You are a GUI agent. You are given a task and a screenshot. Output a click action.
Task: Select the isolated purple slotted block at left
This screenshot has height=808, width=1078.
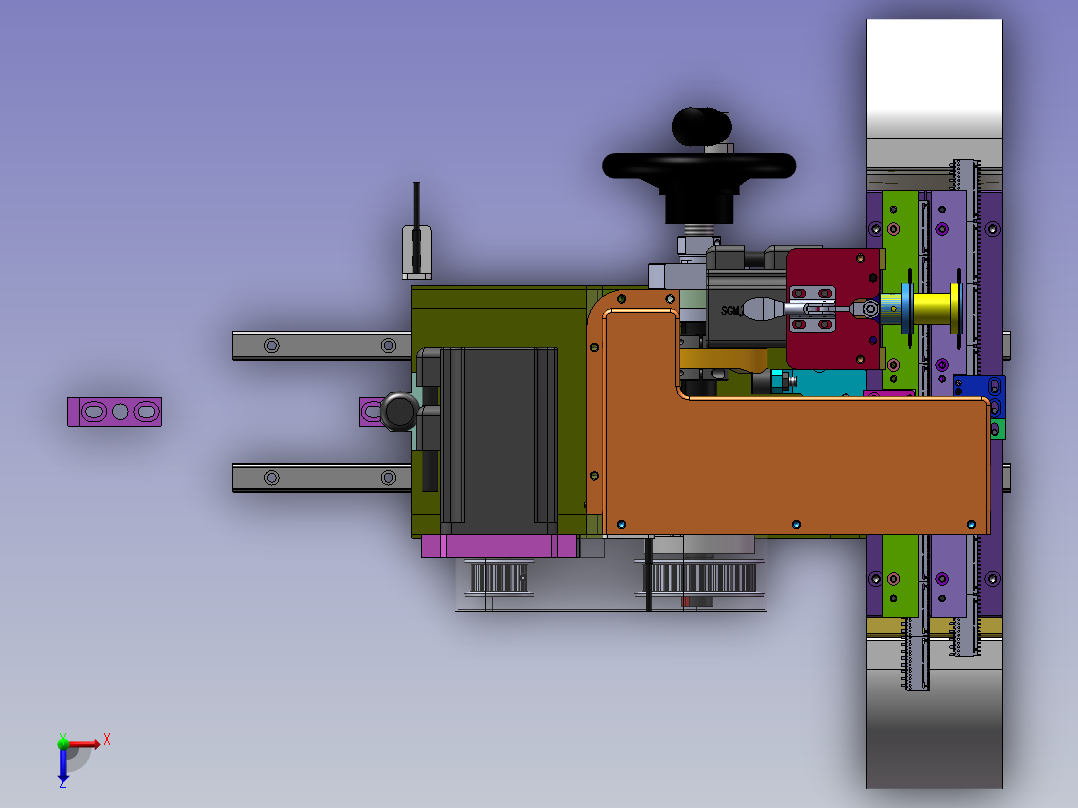[x=114, y=412]
